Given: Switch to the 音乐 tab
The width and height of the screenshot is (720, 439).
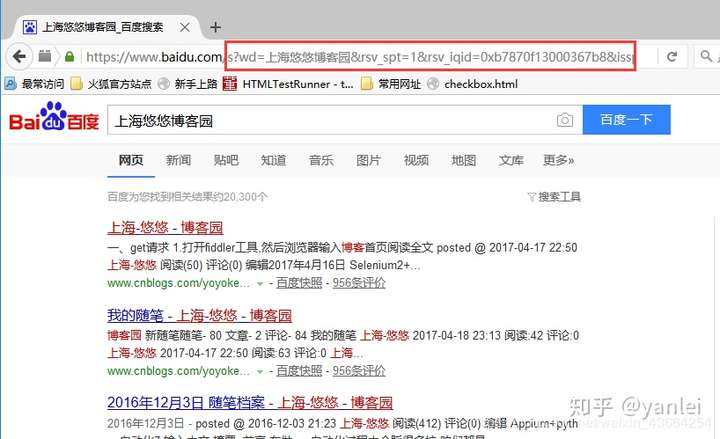Looking at the screenshot, I should [321, 160].
